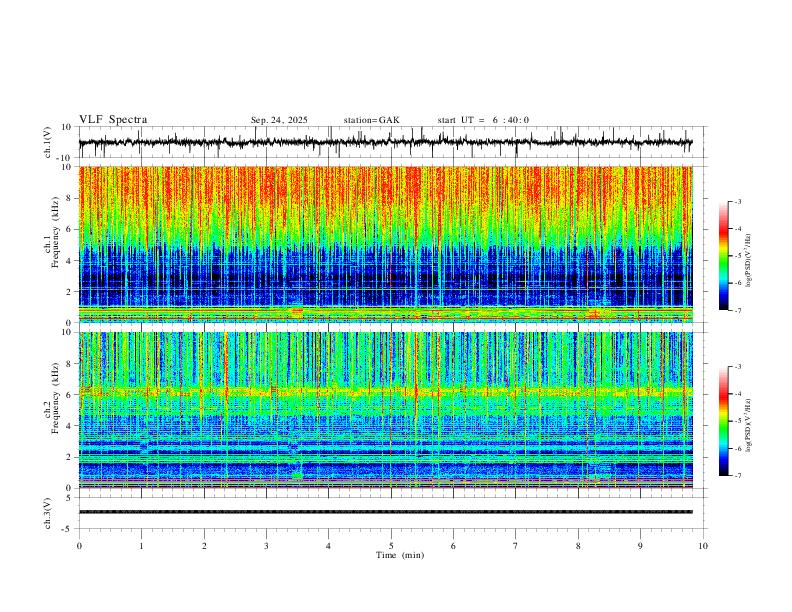The image size is (792, 612).
Task: Click the 'station=GAK' label
Action: [x=371, y=120]
